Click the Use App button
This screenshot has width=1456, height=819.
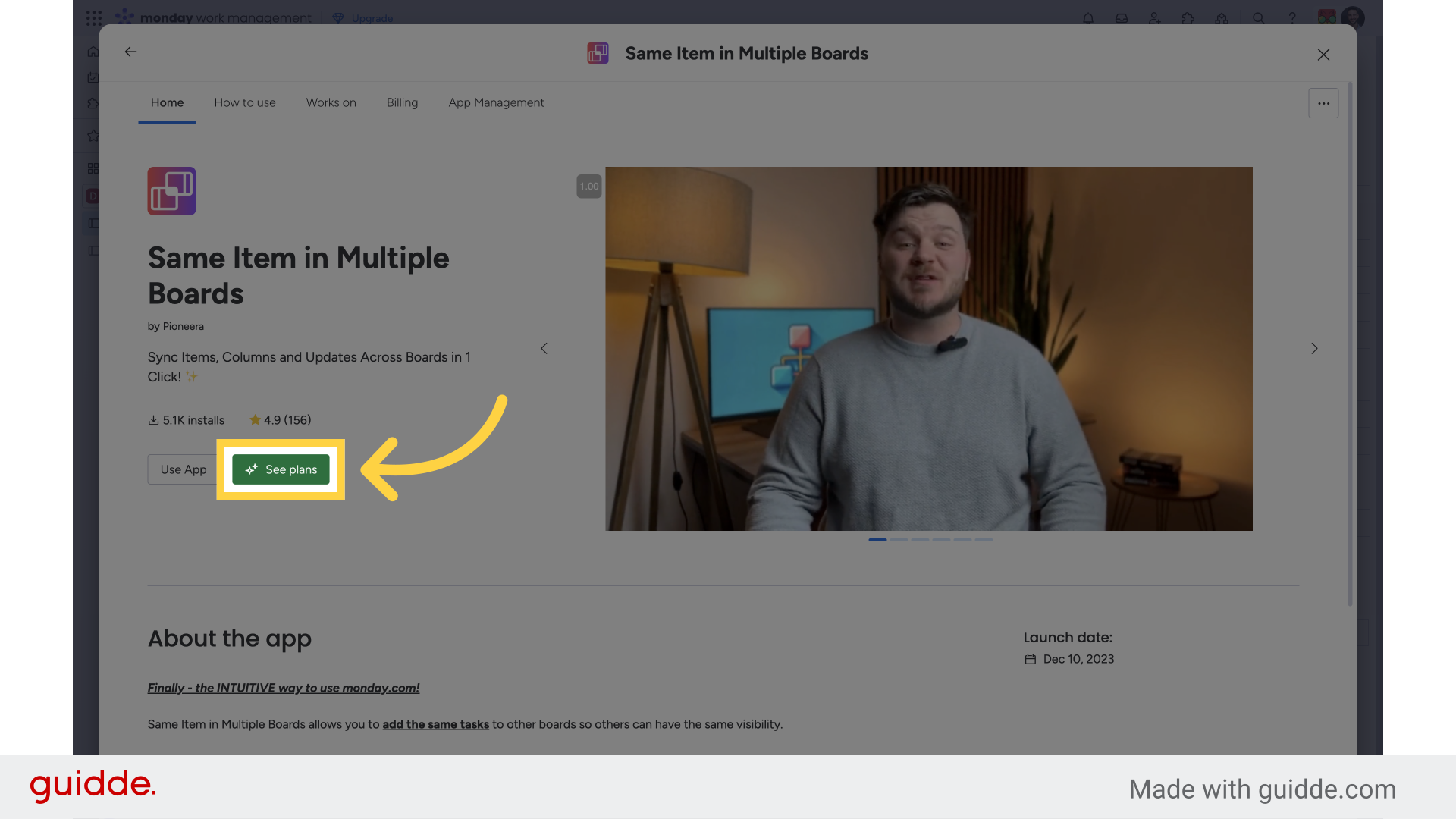pyautogui.click(x=183, y=469)
